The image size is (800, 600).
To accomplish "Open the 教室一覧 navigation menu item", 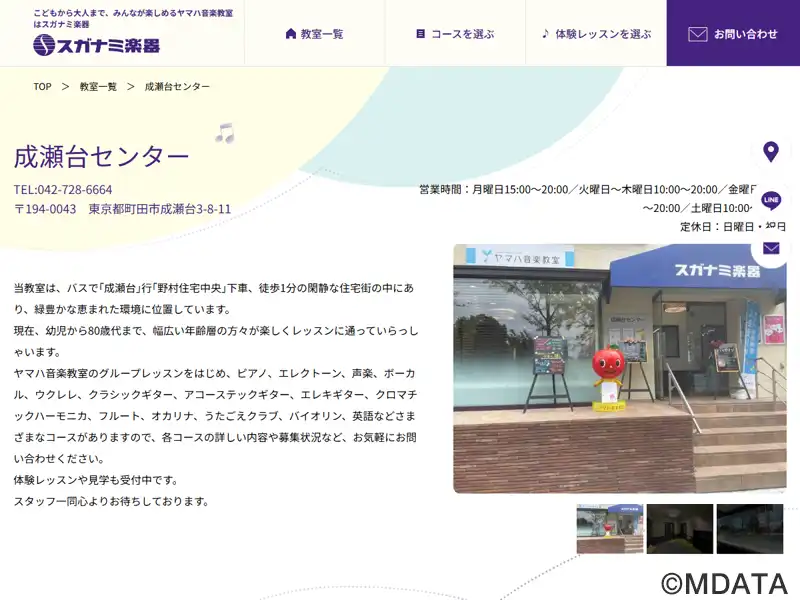I will point(314,34).
